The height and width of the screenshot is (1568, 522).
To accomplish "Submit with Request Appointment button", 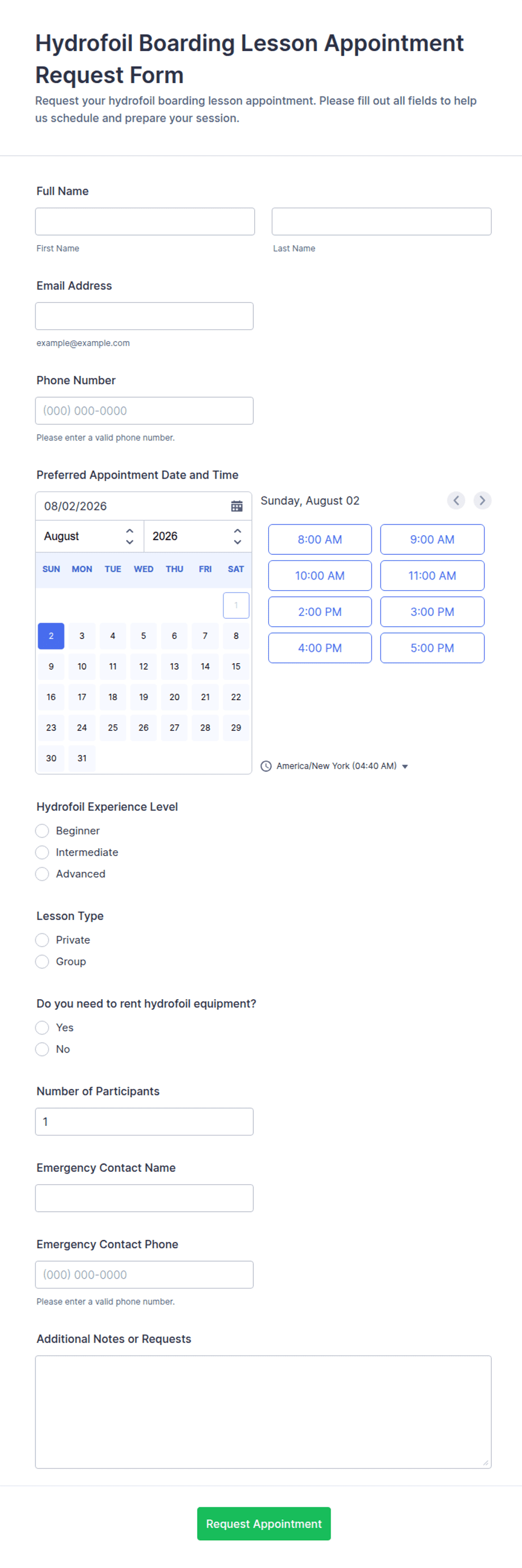I will (264, 1524).
